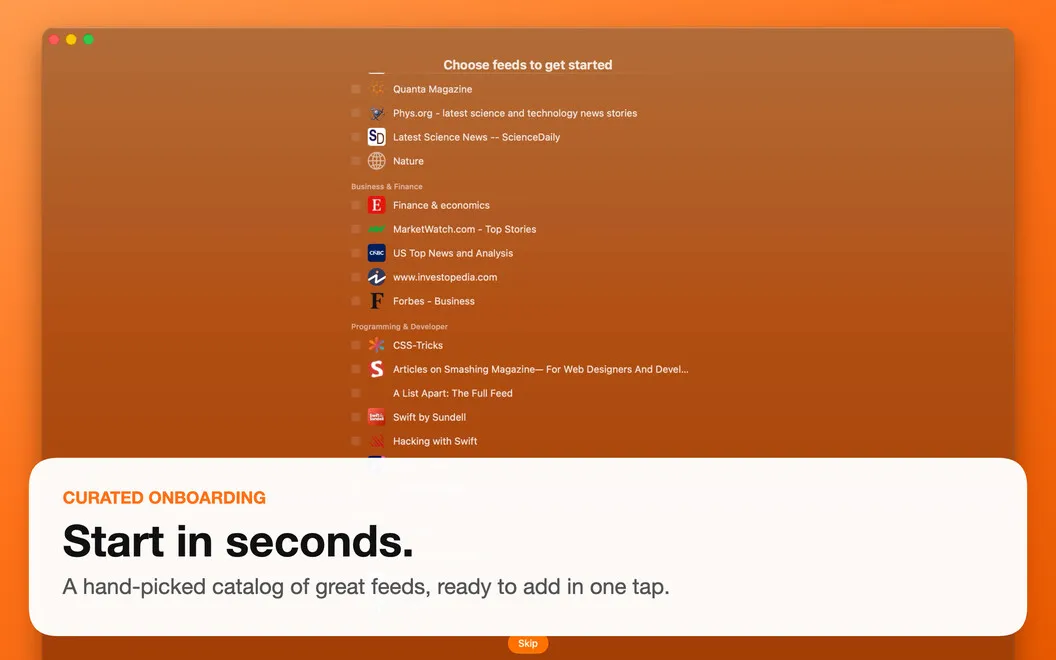Click the Swift by Sundell icon
Viewport: 1056px width, 660px height.
tap(376, 417)
